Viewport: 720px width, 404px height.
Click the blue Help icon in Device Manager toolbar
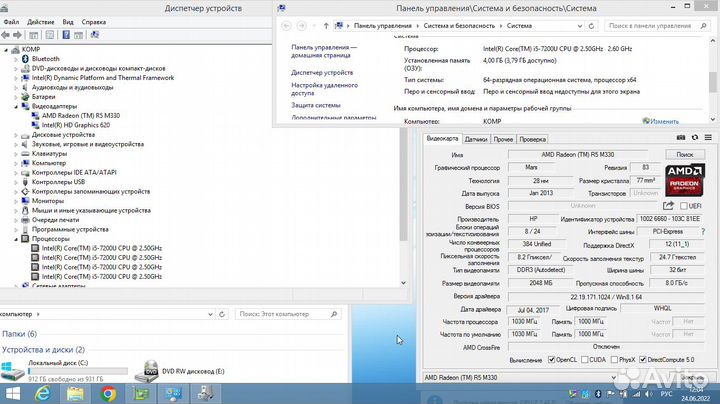point(66,35)
